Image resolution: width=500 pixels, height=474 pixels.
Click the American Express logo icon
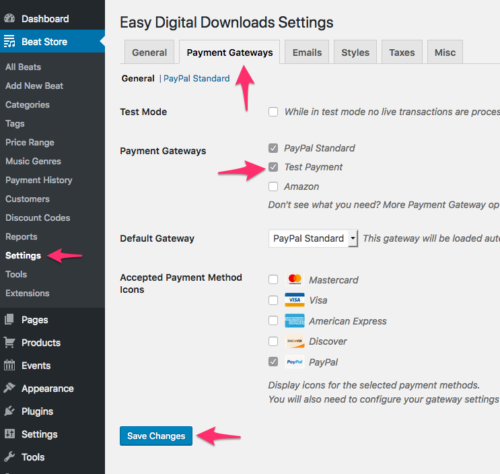295,321
